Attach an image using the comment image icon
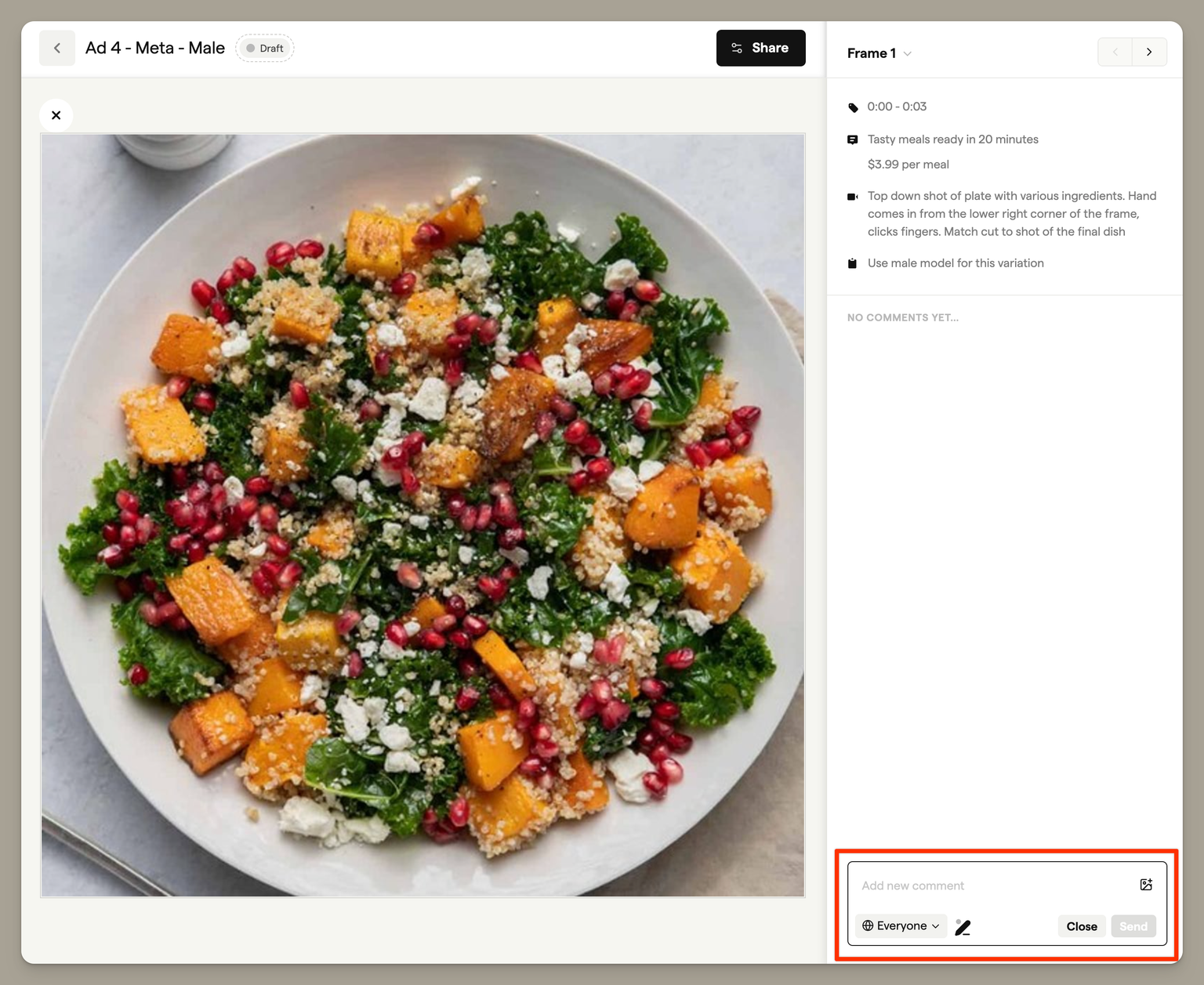Screen dimensions: 1204x985 point(1146,885)
